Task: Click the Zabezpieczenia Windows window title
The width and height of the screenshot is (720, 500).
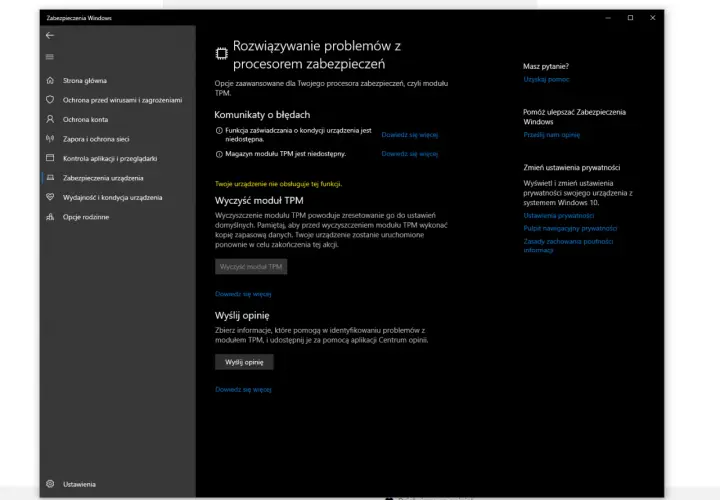Action: 79,18
